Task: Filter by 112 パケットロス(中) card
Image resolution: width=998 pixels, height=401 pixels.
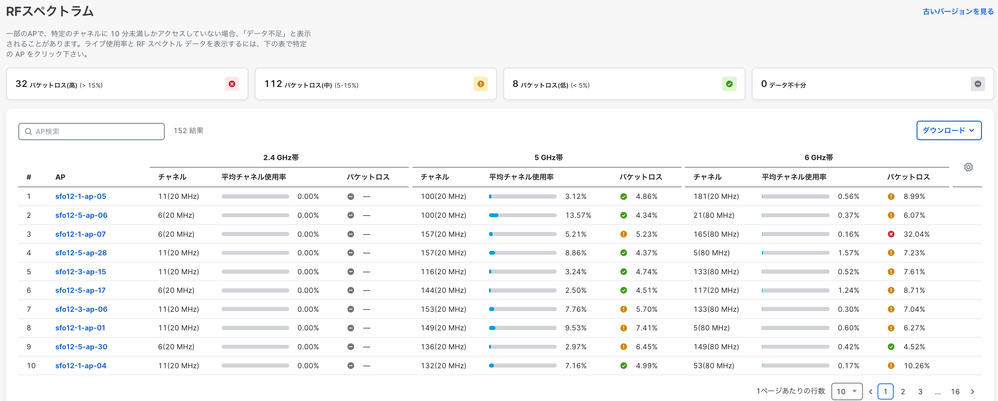Action: tap(374, 84)
